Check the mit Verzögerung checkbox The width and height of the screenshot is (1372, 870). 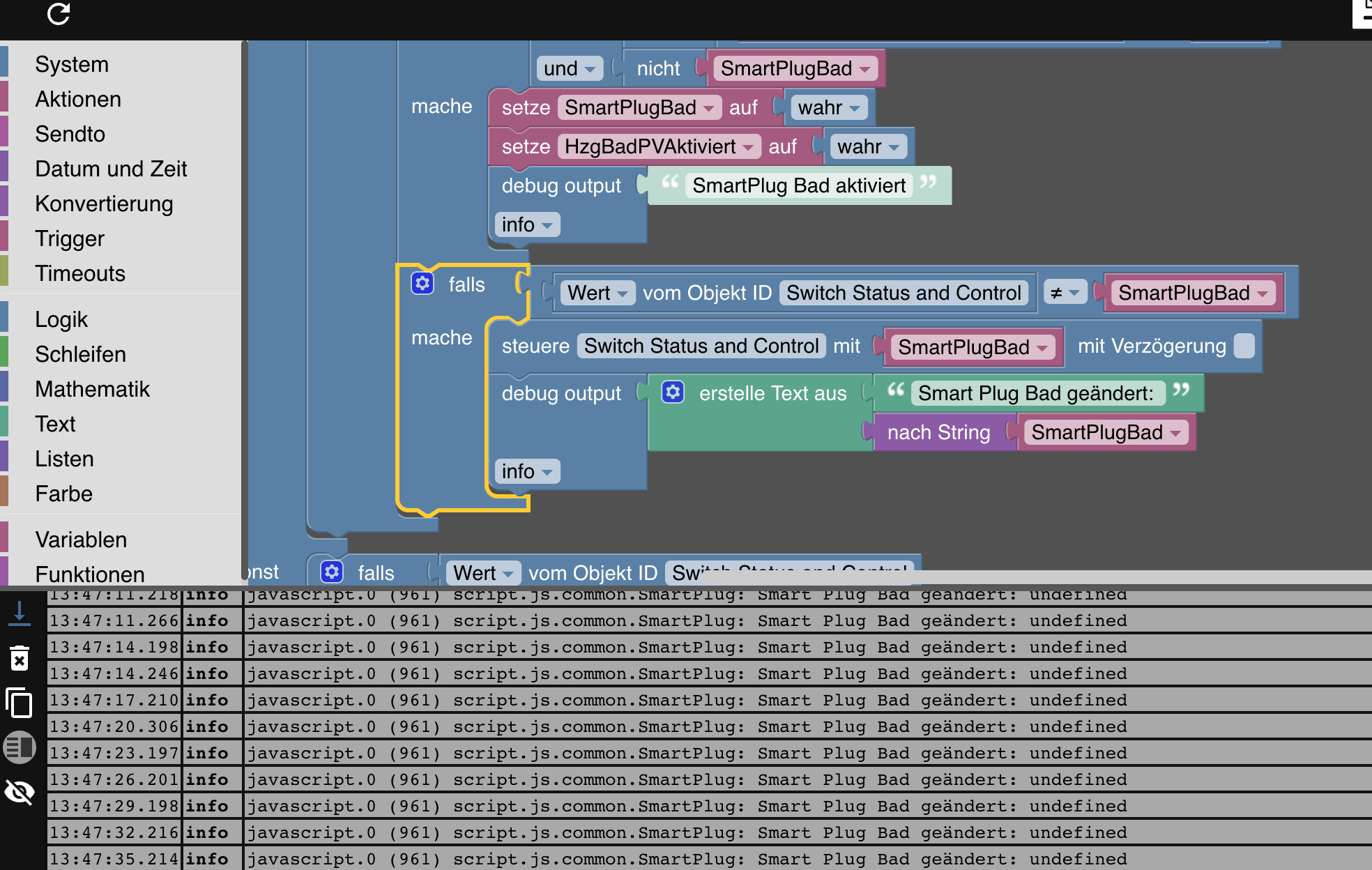[x=1244, y=346]
